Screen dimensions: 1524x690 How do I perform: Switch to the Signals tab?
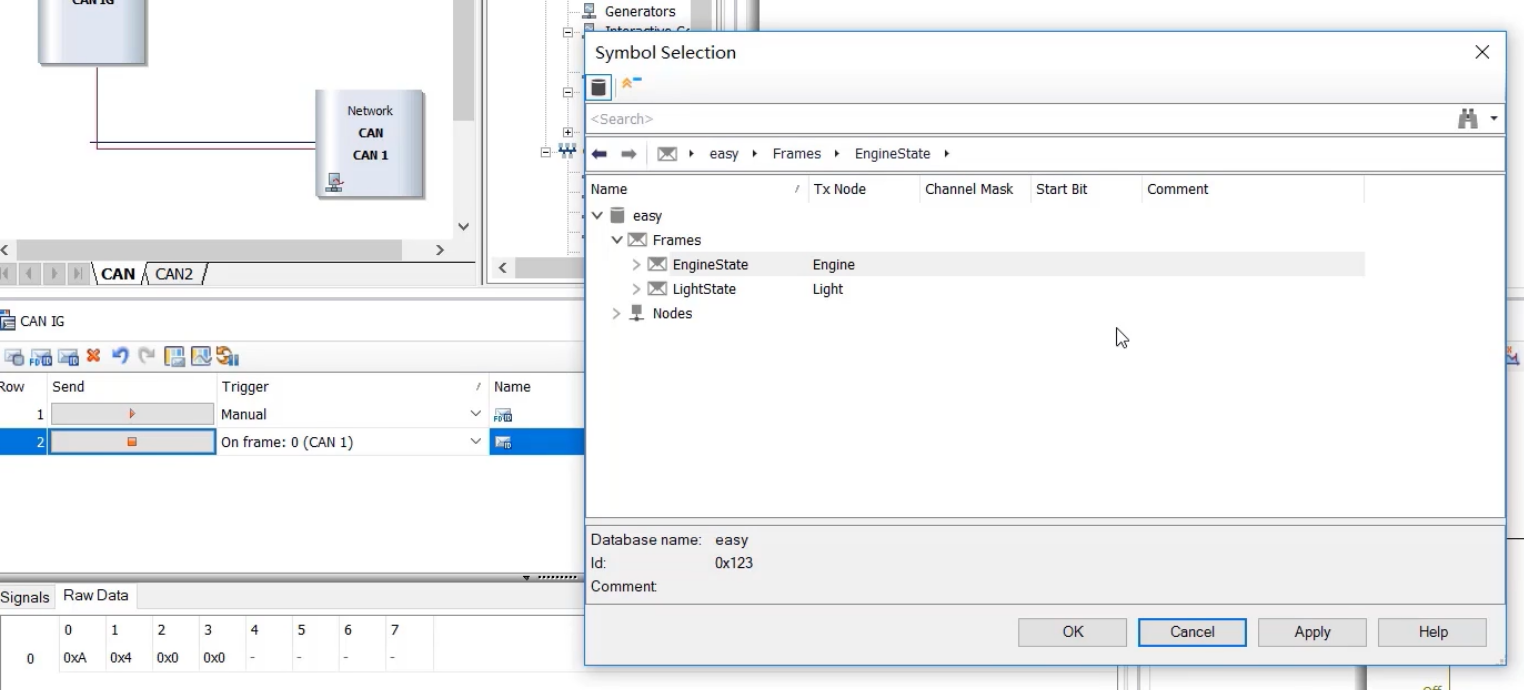click(x=25, y=597)
